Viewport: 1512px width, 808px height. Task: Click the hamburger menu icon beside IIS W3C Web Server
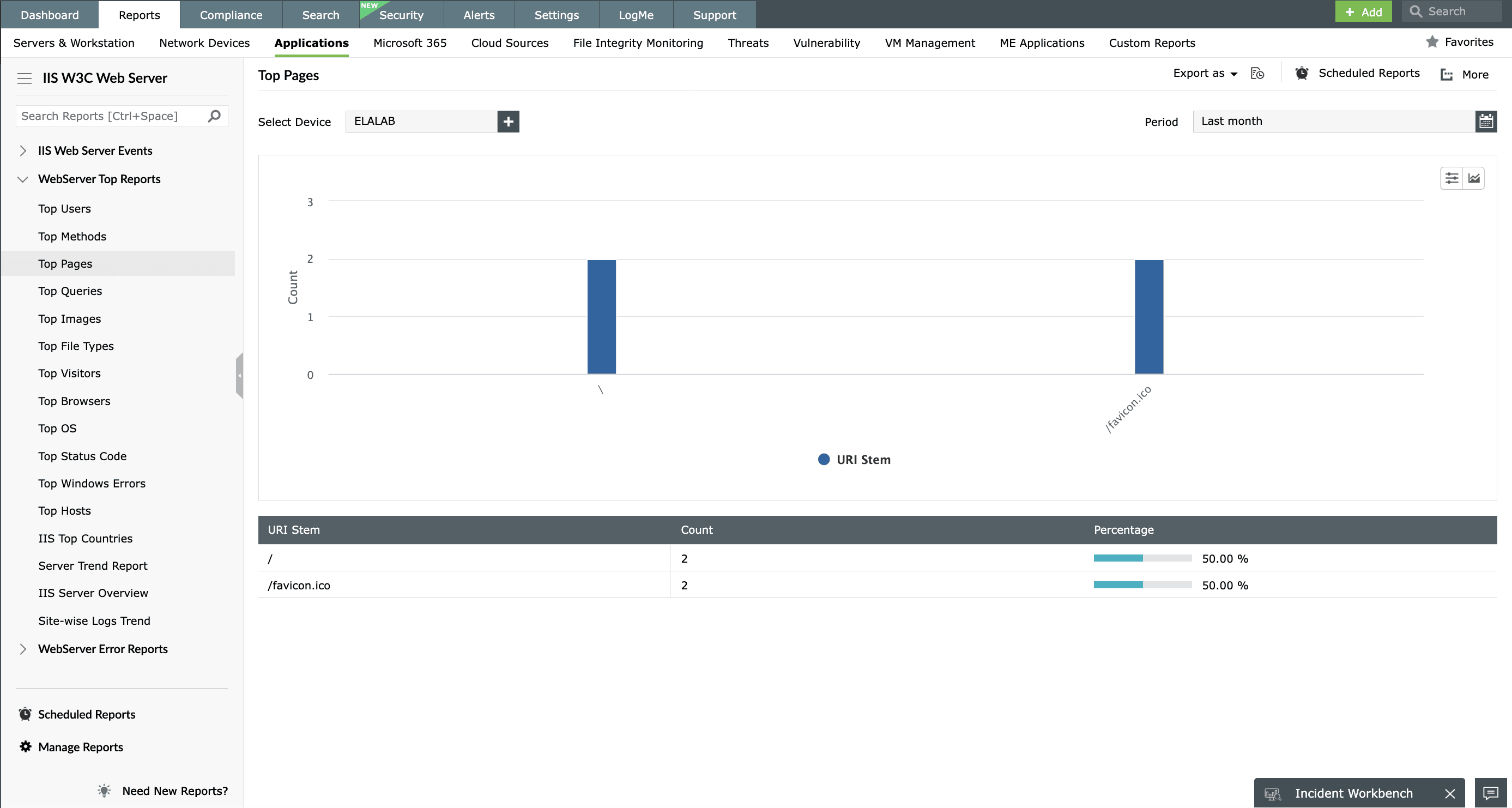pos(24,78)
